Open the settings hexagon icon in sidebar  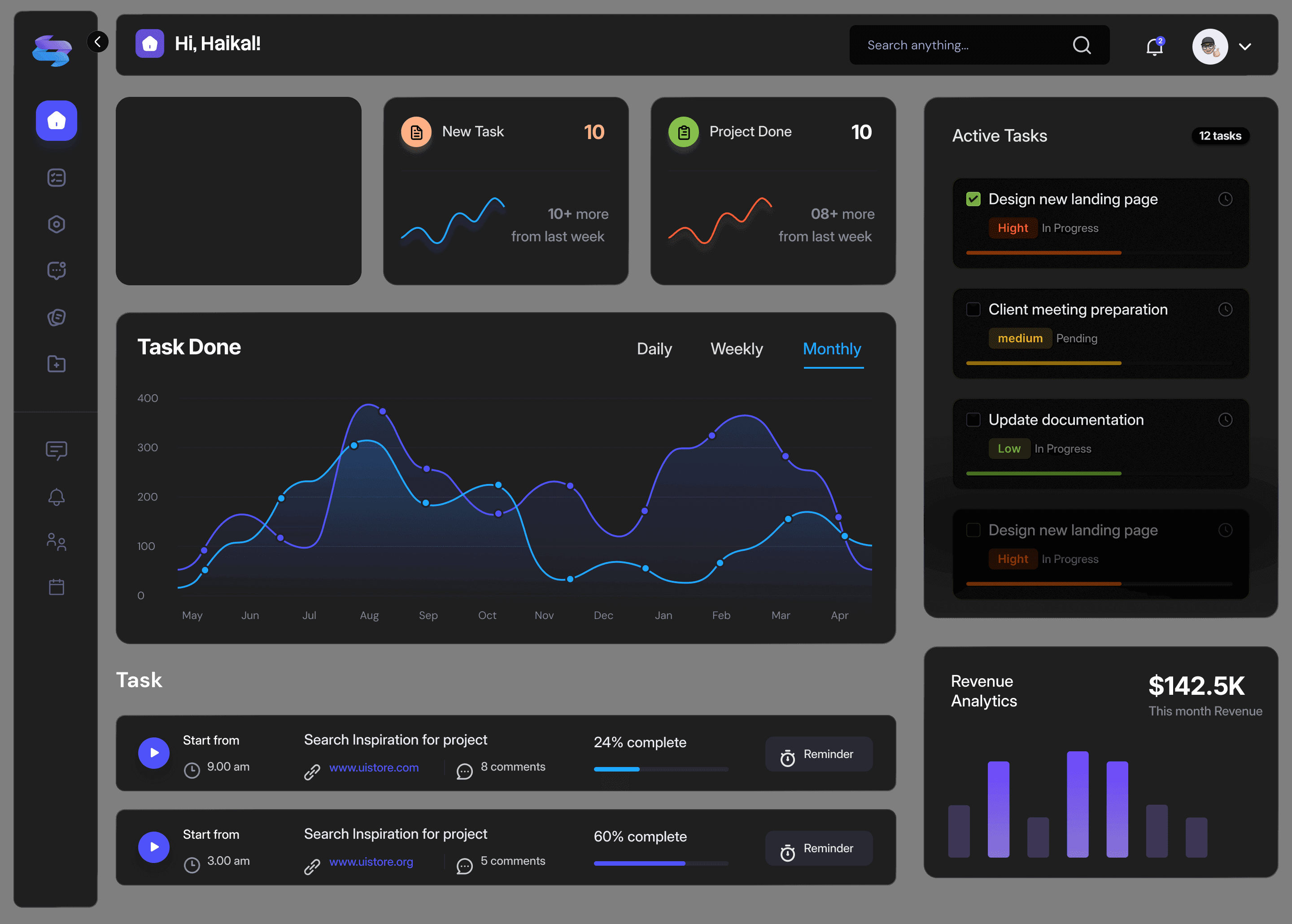point(56,224)
